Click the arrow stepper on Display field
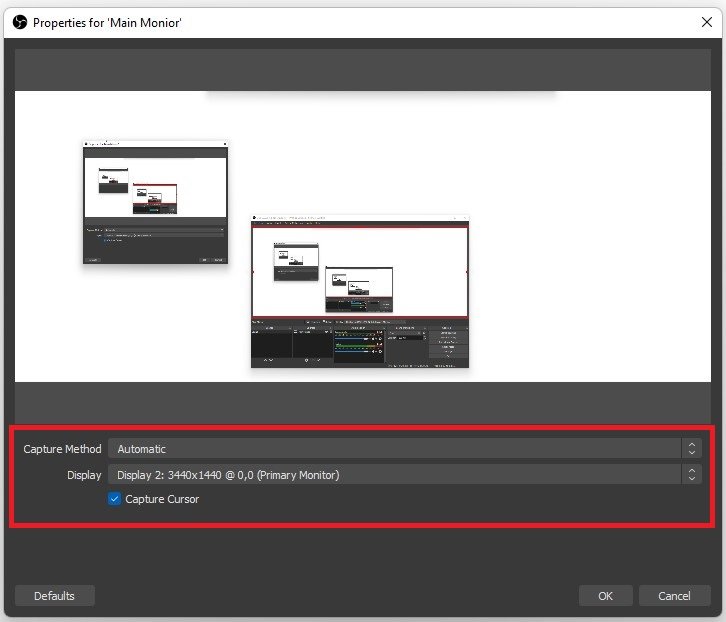726x622 pixels. tap(692, 475)
